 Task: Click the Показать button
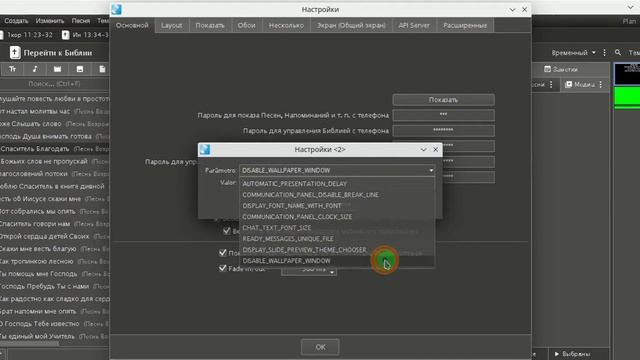click(443, 100)
